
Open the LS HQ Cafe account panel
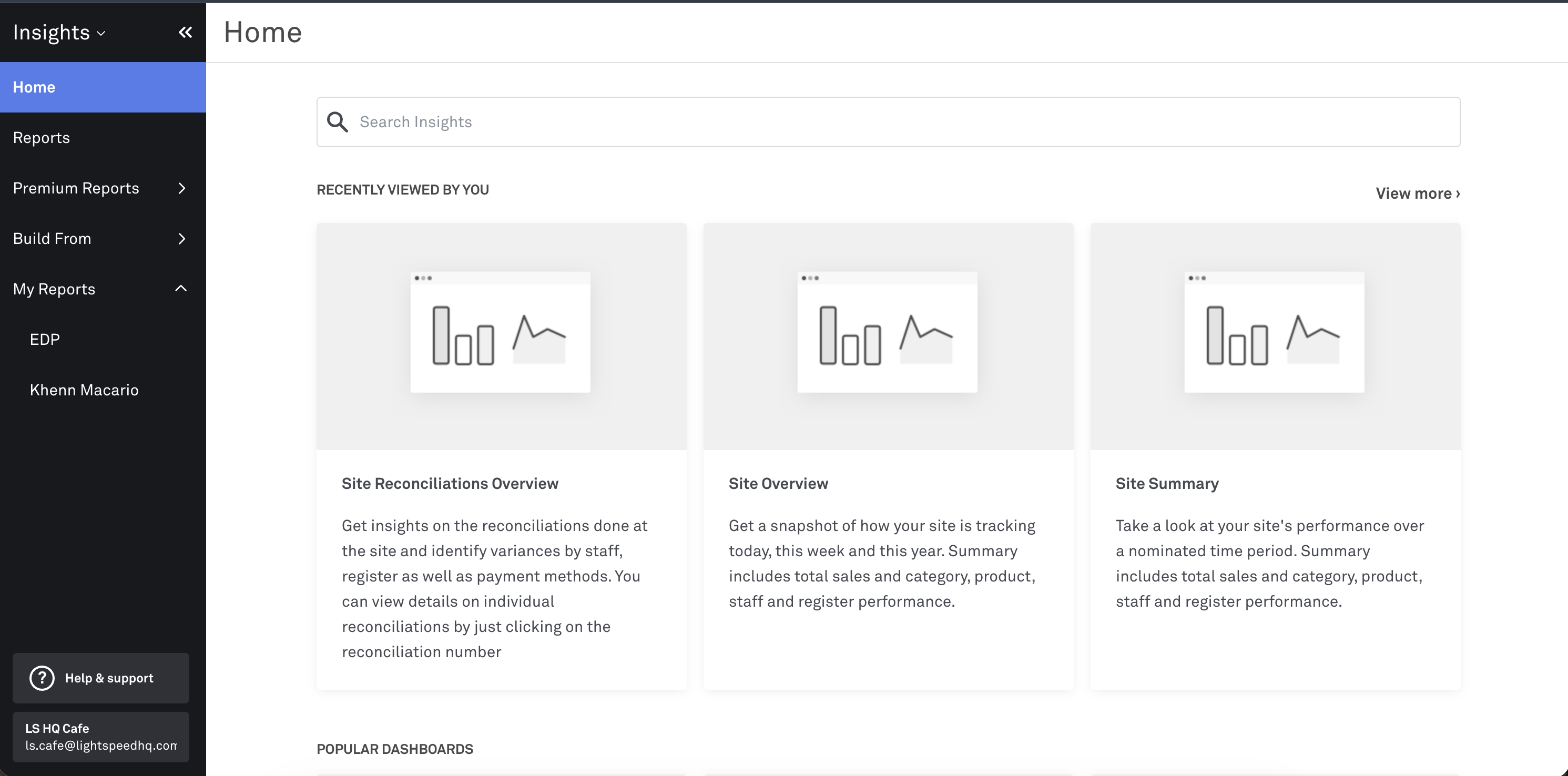(x=101, y=737)
